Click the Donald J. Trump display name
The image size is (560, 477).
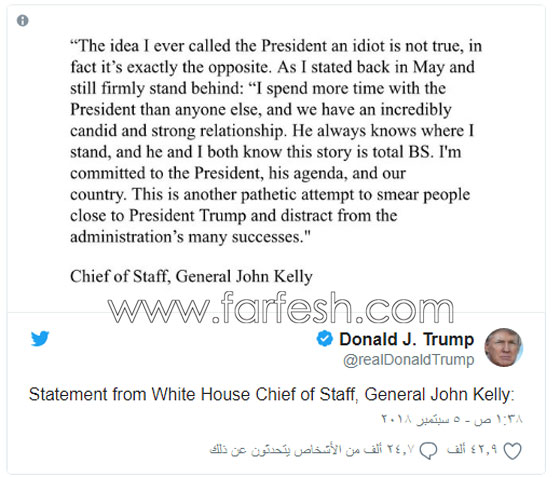[406, 339]
